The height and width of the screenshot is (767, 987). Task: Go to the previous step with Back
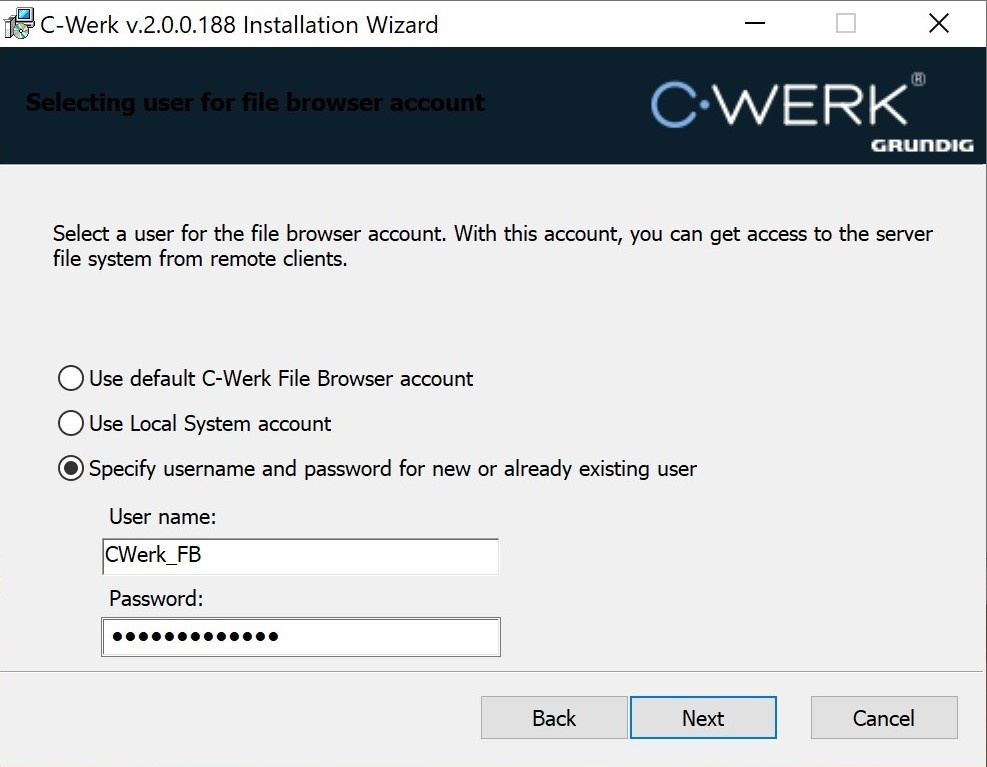pyautogui.click(x=554, y=718)
